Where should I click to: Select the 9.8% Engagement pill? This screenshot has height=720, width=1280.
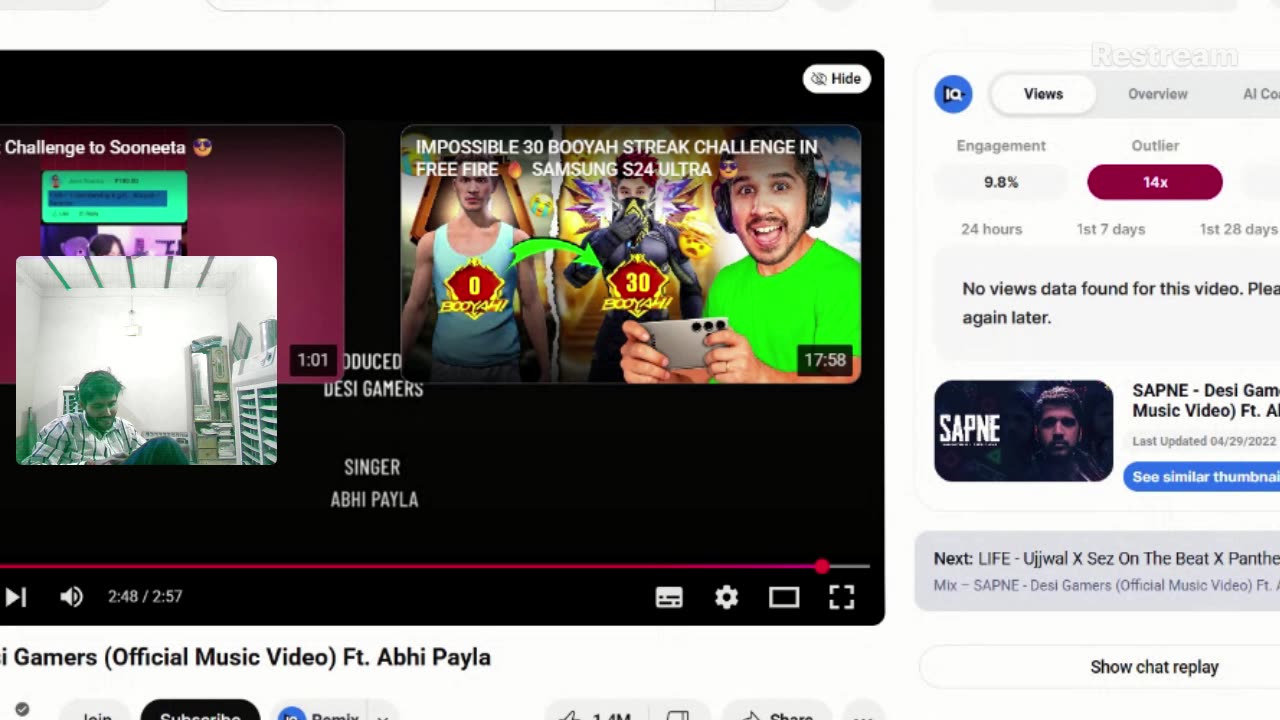point(1001,182)
